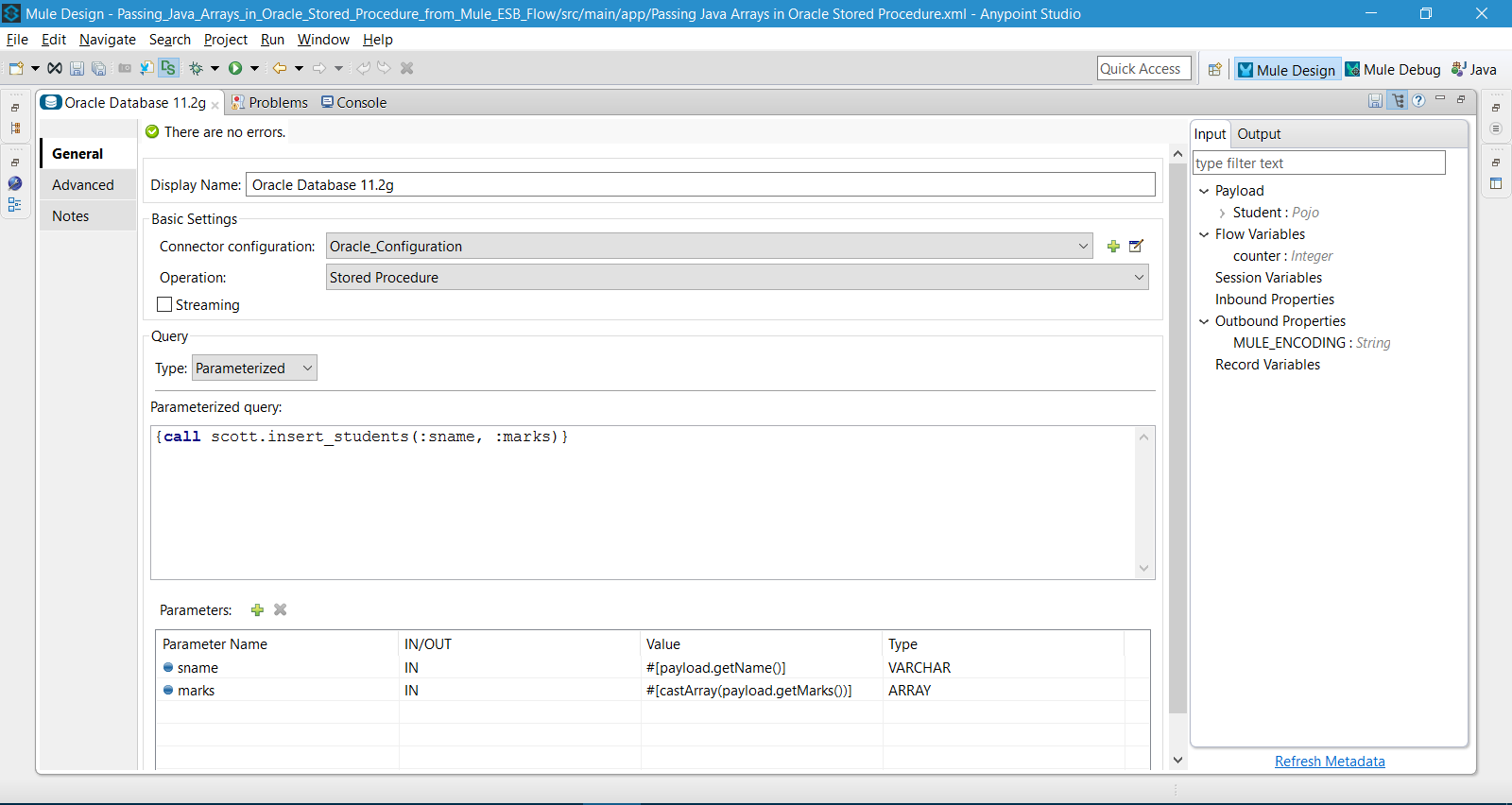Edit the Oracle_Configuration connector settings
The image size is (1512, 805).
point(1136,247)
